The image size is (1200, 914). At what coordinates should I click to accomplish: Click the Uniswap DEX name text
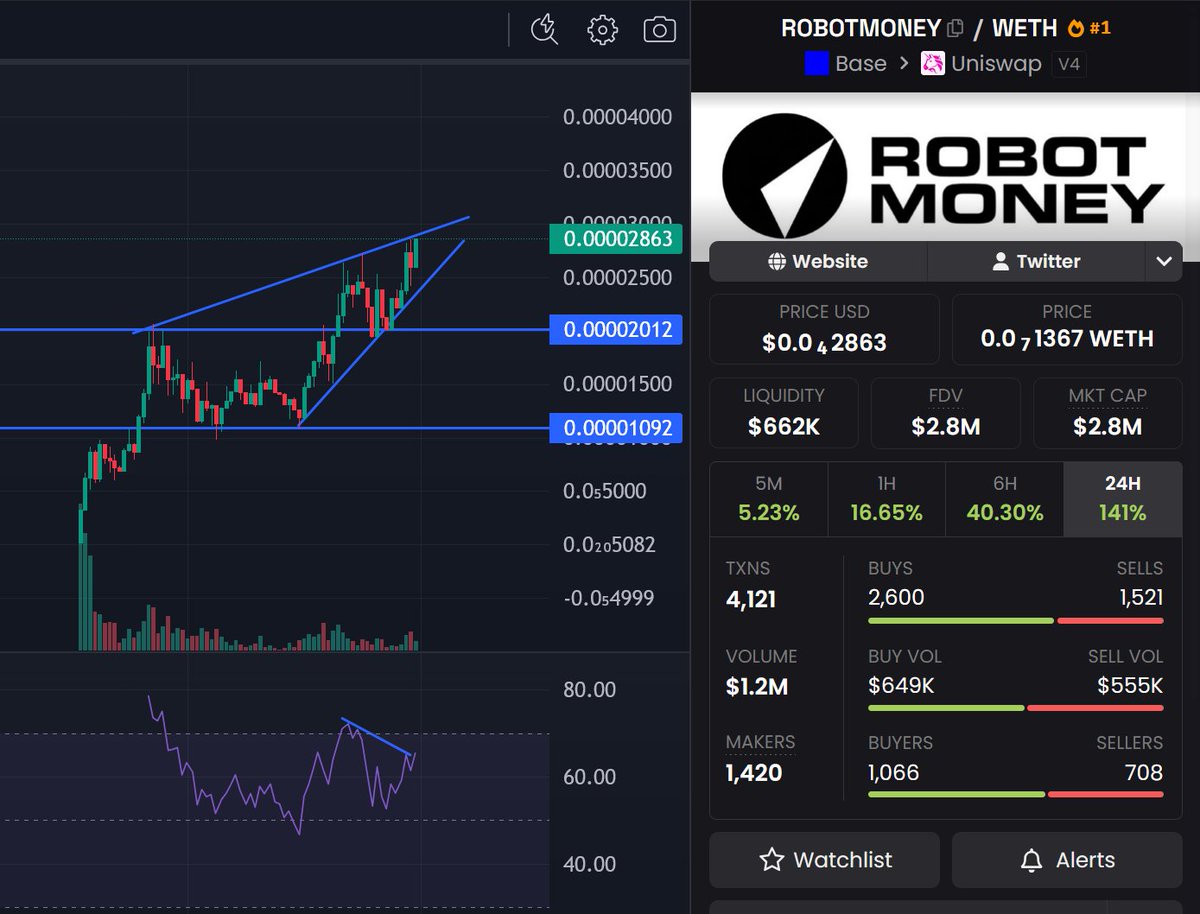[x=996, y=64]
